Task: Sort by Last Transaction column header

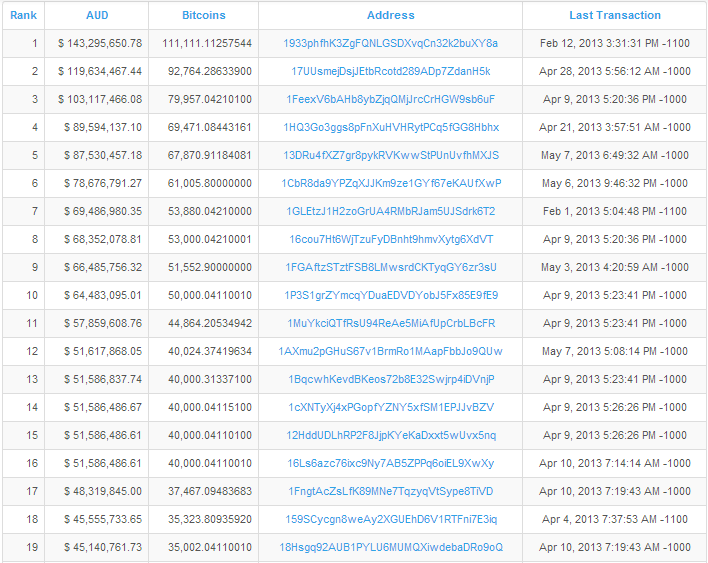Action: [x=614, y=15]
